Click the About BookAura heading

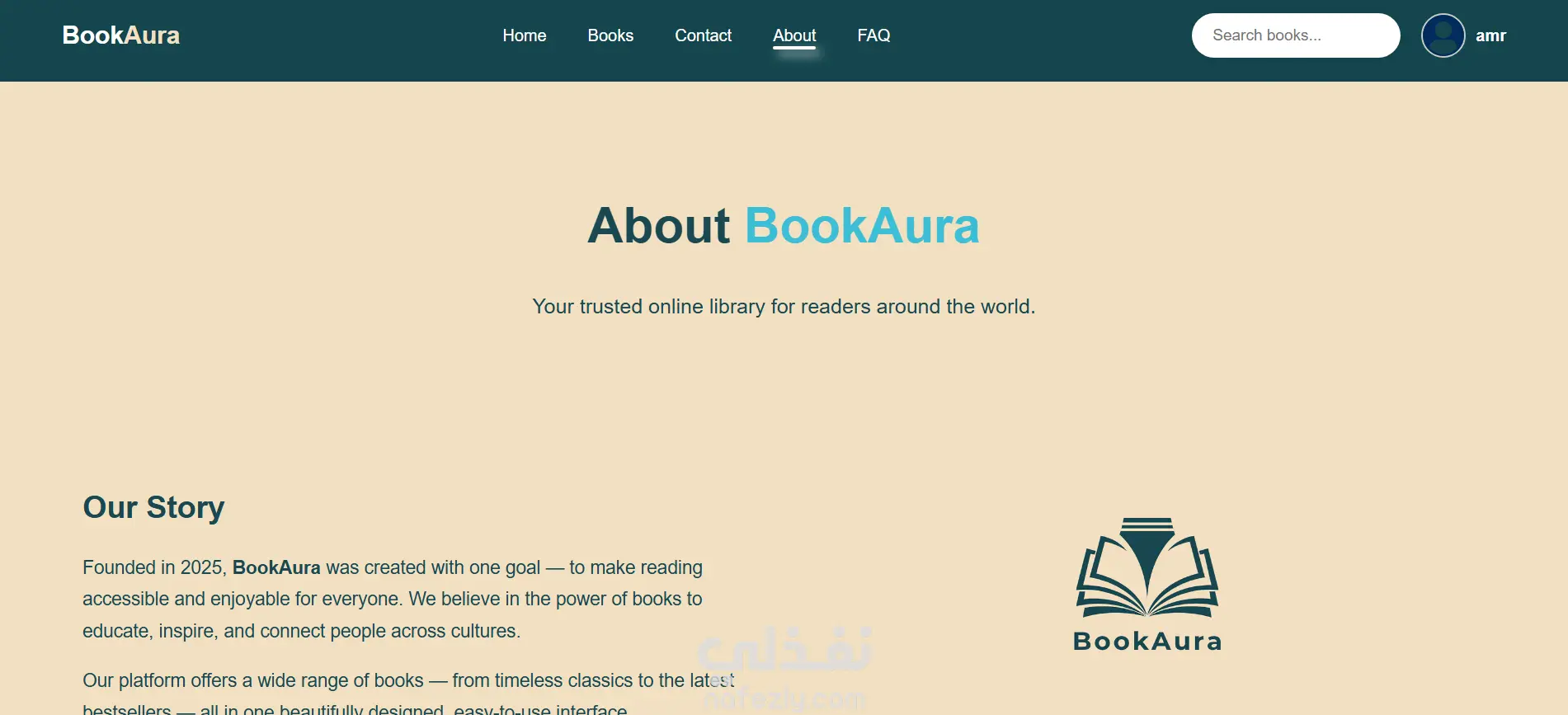pos(784,225)
